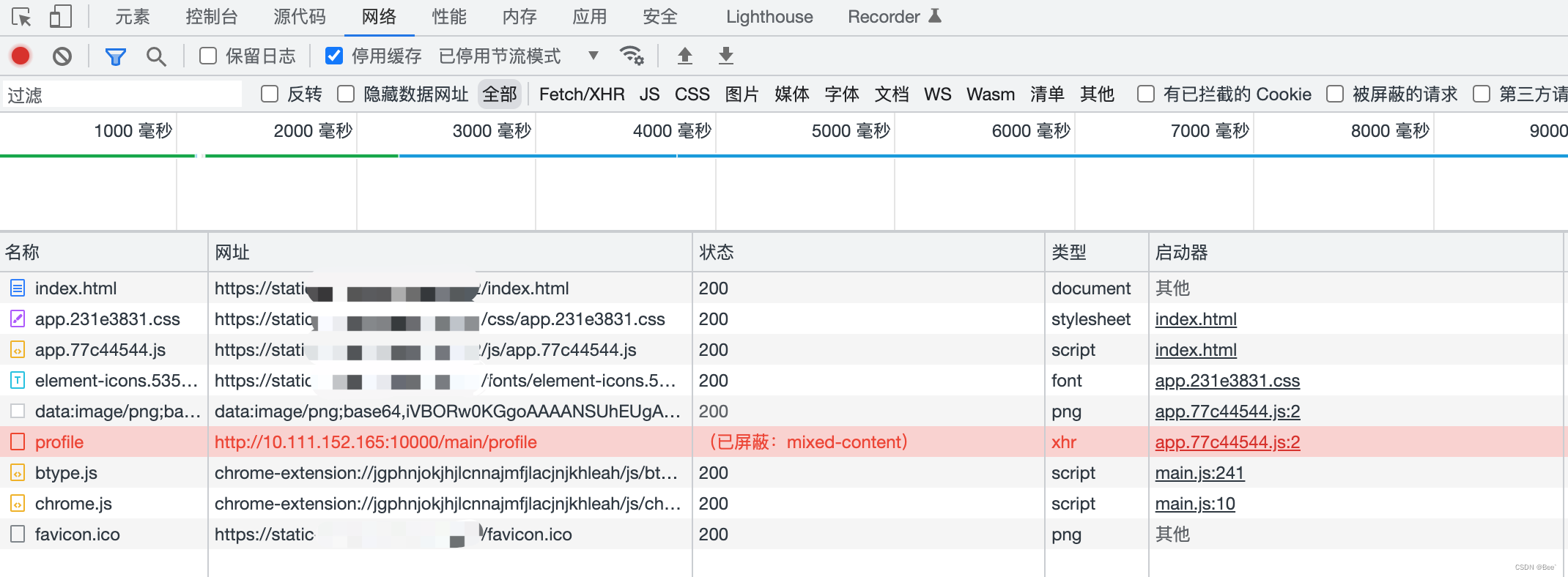The image size is (1568, 577).
Task: Open app.231e3831.css initiator link
Action: pyautogui.click(x=1227, y=380)
